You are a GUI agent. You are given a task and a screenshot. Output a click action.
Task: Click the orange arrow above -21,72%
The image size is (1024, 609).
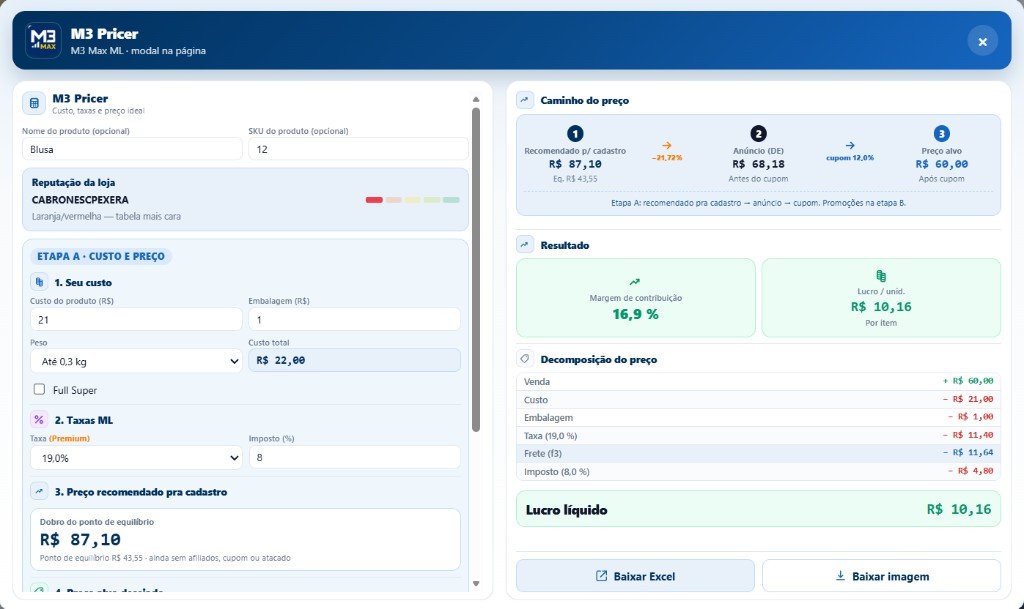666,146
